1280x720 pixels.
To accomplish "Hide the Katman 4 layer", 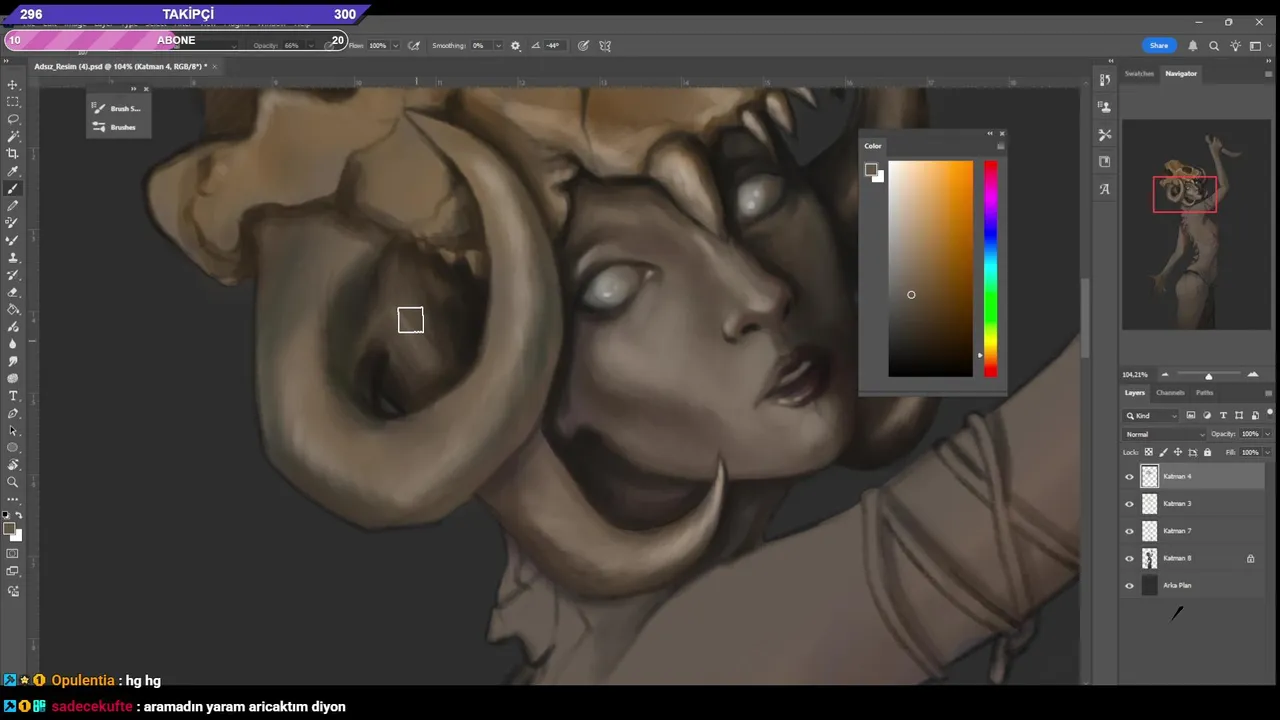I will (1130, 477).
